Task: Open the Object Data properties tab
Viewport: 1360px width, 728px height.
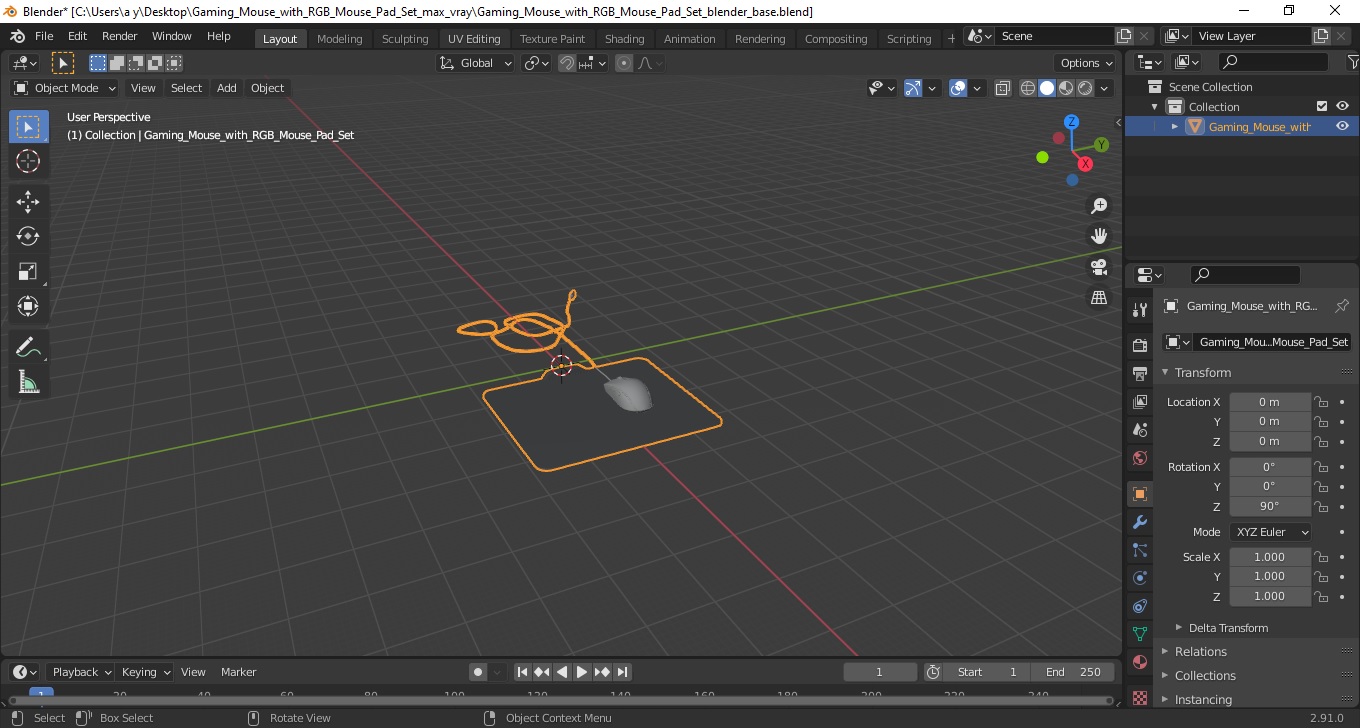Action: (1140, 634)
